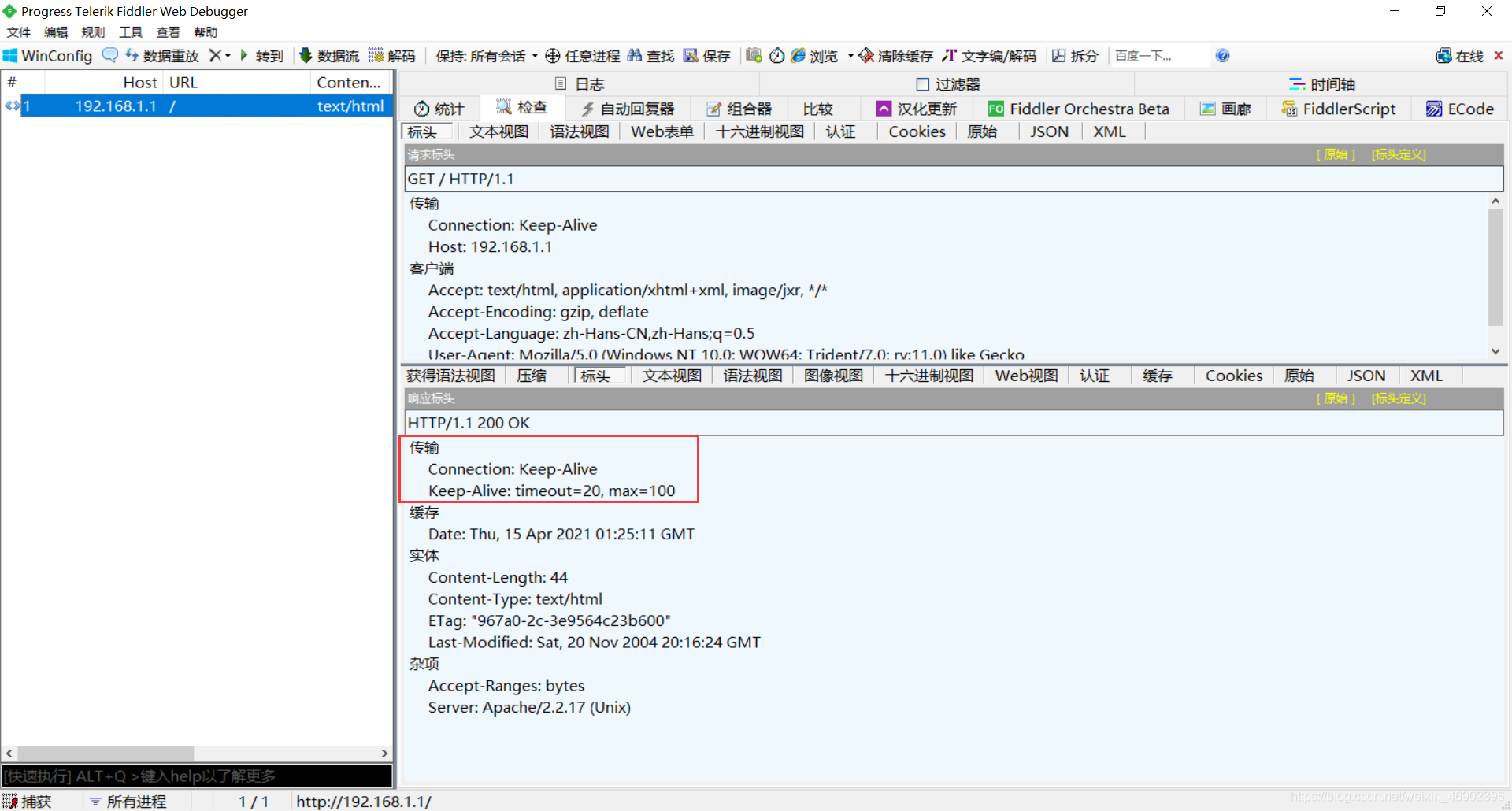The width and height of the screenshot is (1512, 811).
Task: Select response Web视图 tab
Action: [1026, 376]
